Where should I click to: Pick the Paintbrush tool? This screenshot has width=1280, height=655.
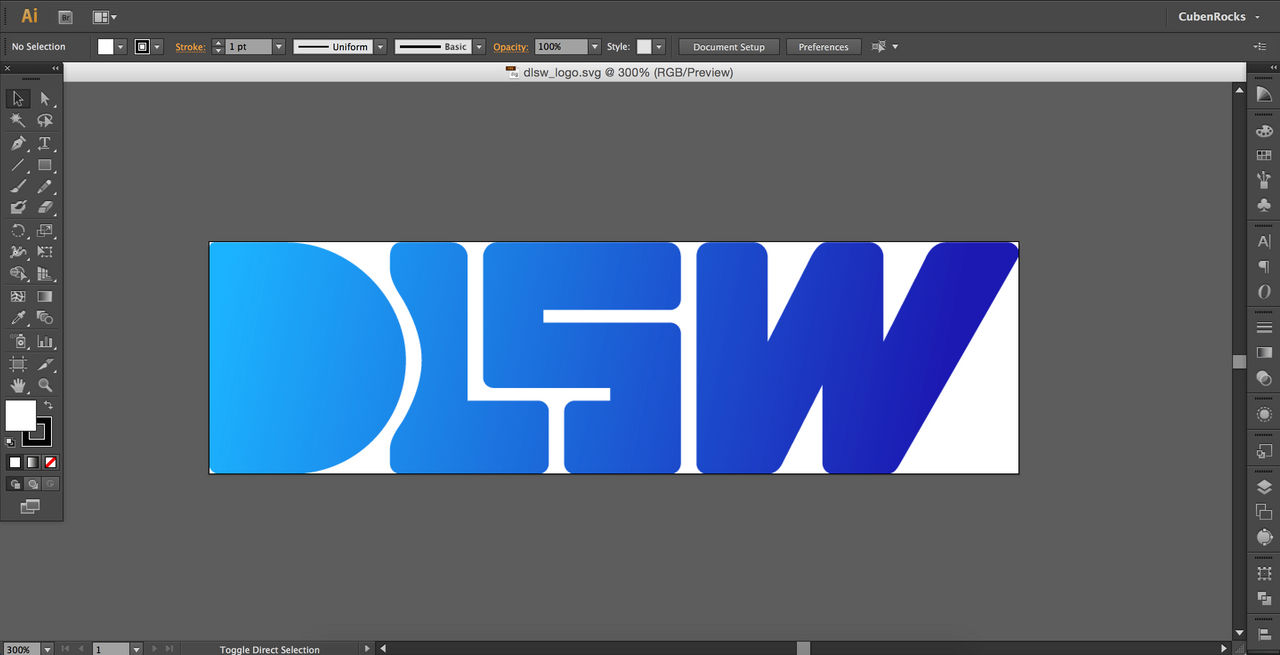coord(18,186)
